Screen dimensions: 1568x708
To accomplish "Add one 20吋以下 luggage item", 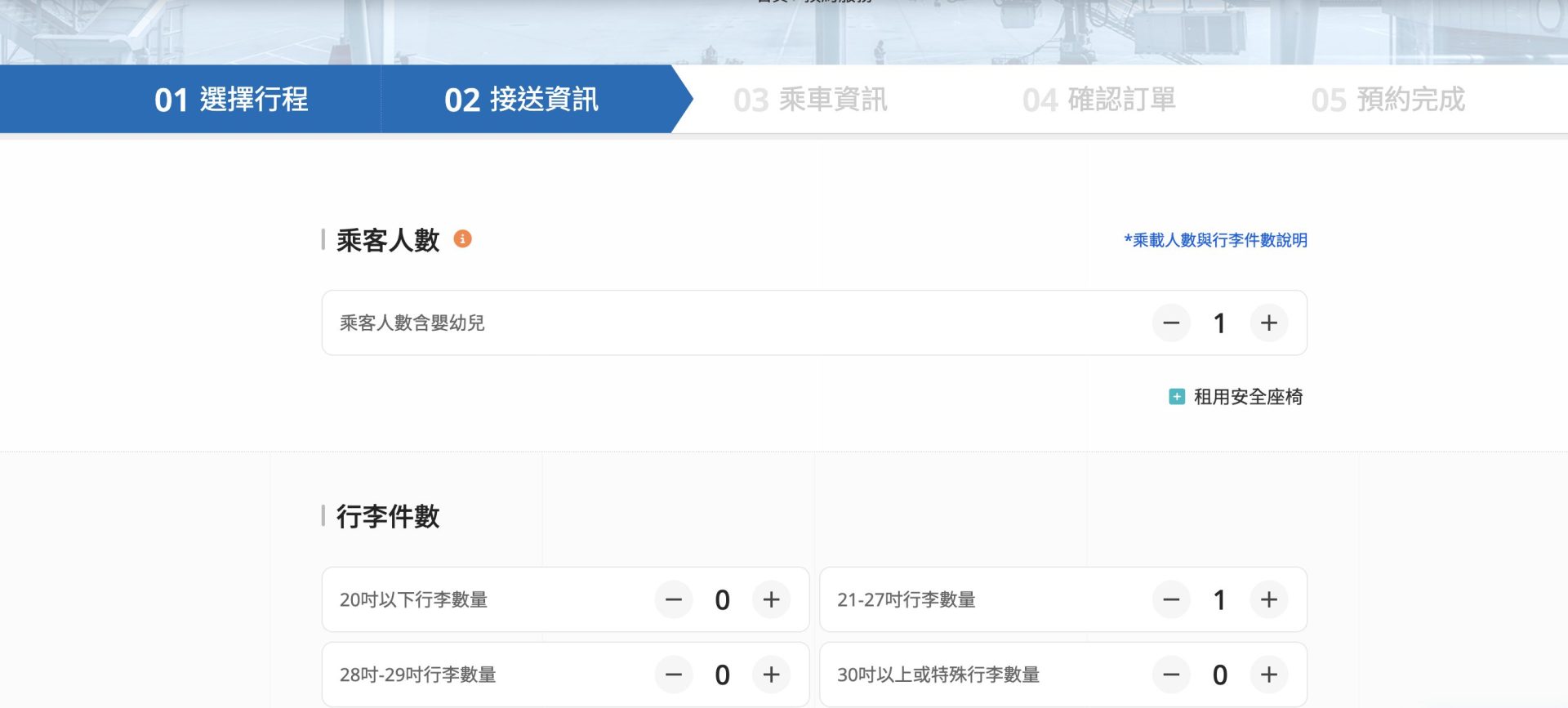I will tap(771, 600).
